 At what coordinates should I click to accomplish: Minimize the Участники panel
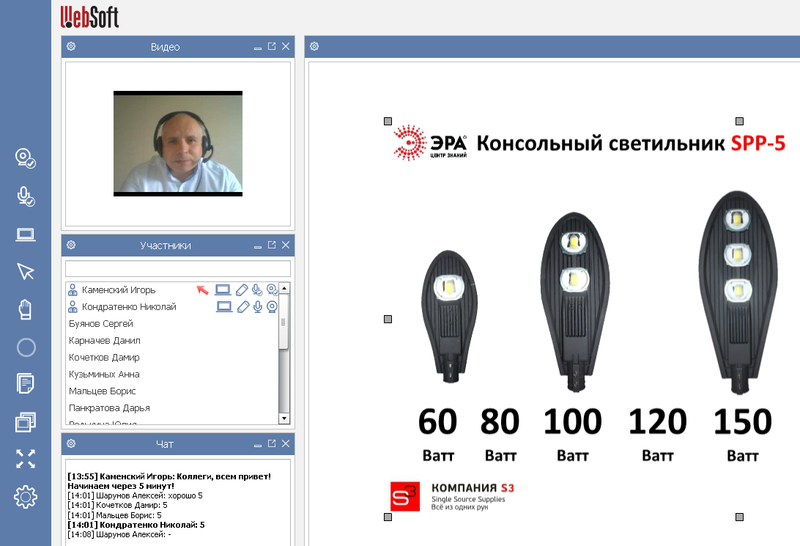click(258, 246)
